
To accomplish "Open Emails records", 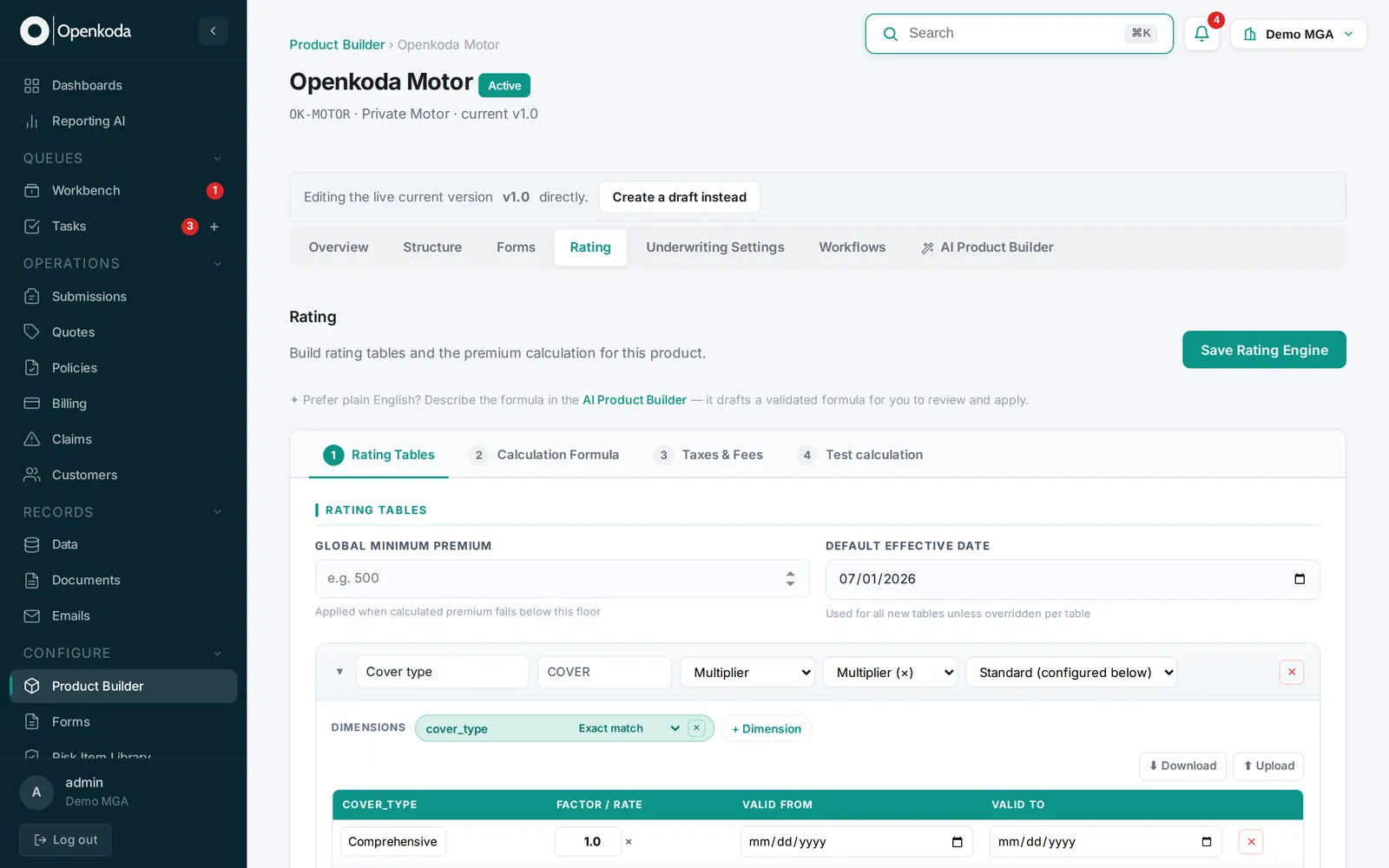I will pyautogui.click(x=123, y=615).
